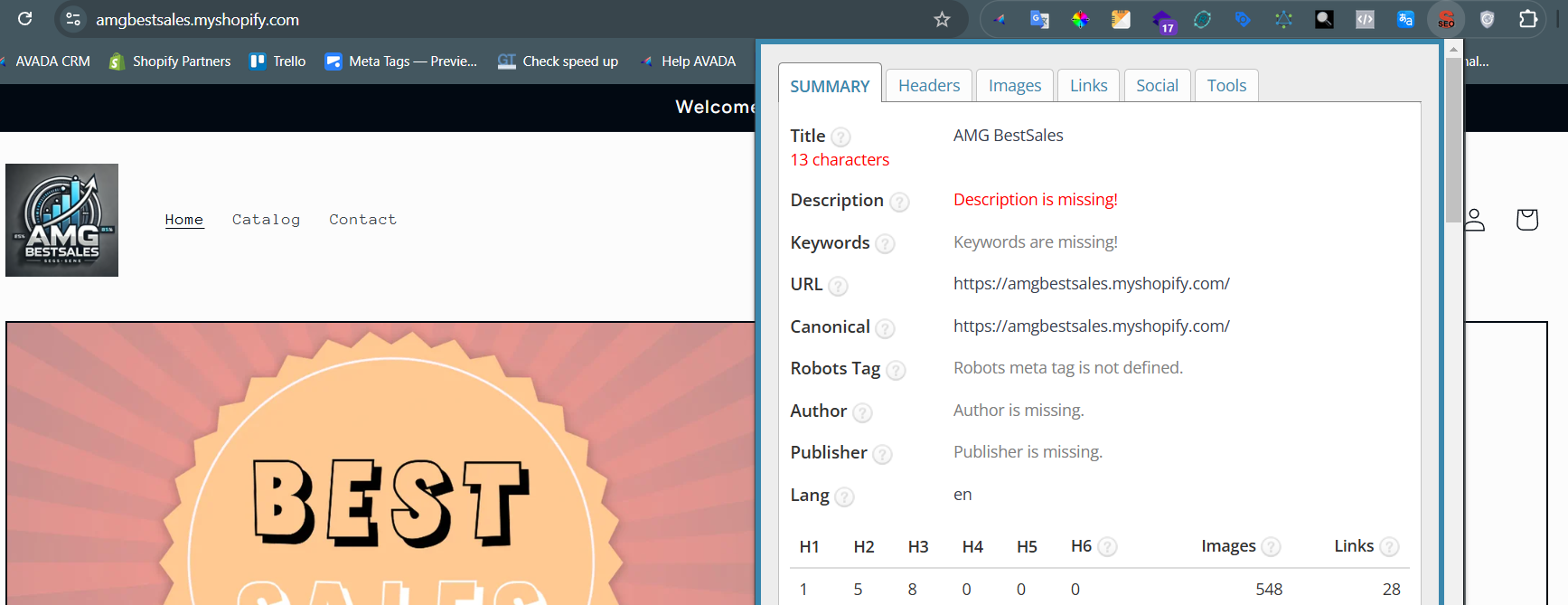This screenshot has height=605, width=1568.
Task: Switch to the Images tab
Action: click(1015, 86)
